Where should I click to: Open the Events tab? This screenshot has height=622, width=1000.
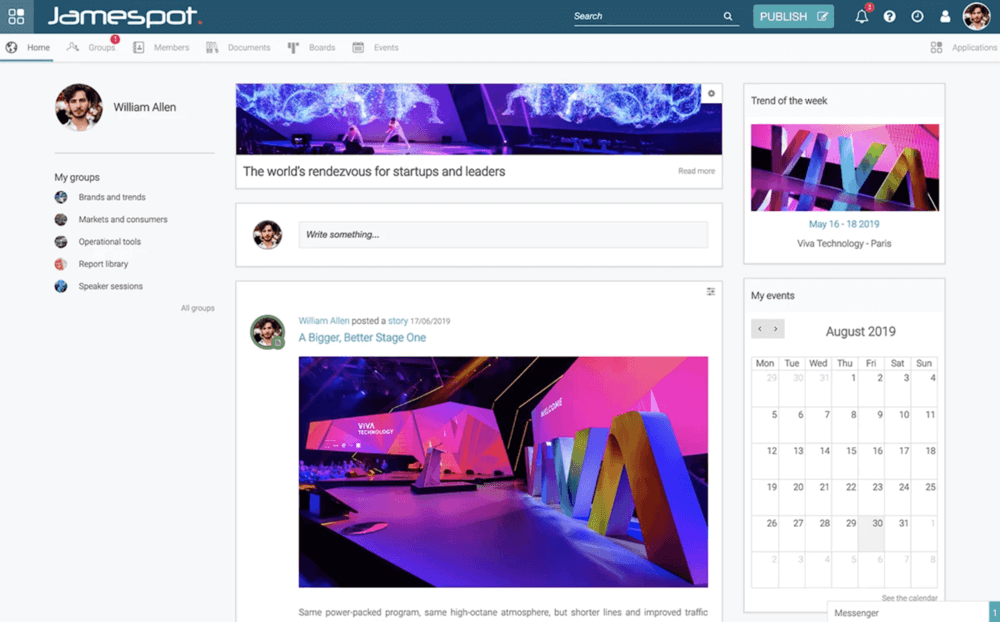pyautogui.click(x=376, y=47)
